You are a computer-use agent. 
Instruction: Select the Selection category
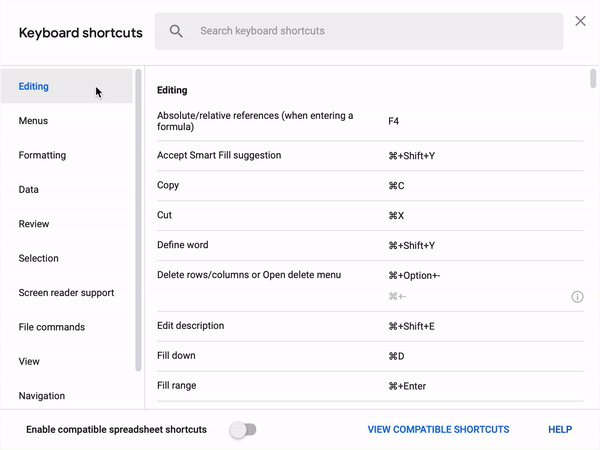[x=67, y=258]
